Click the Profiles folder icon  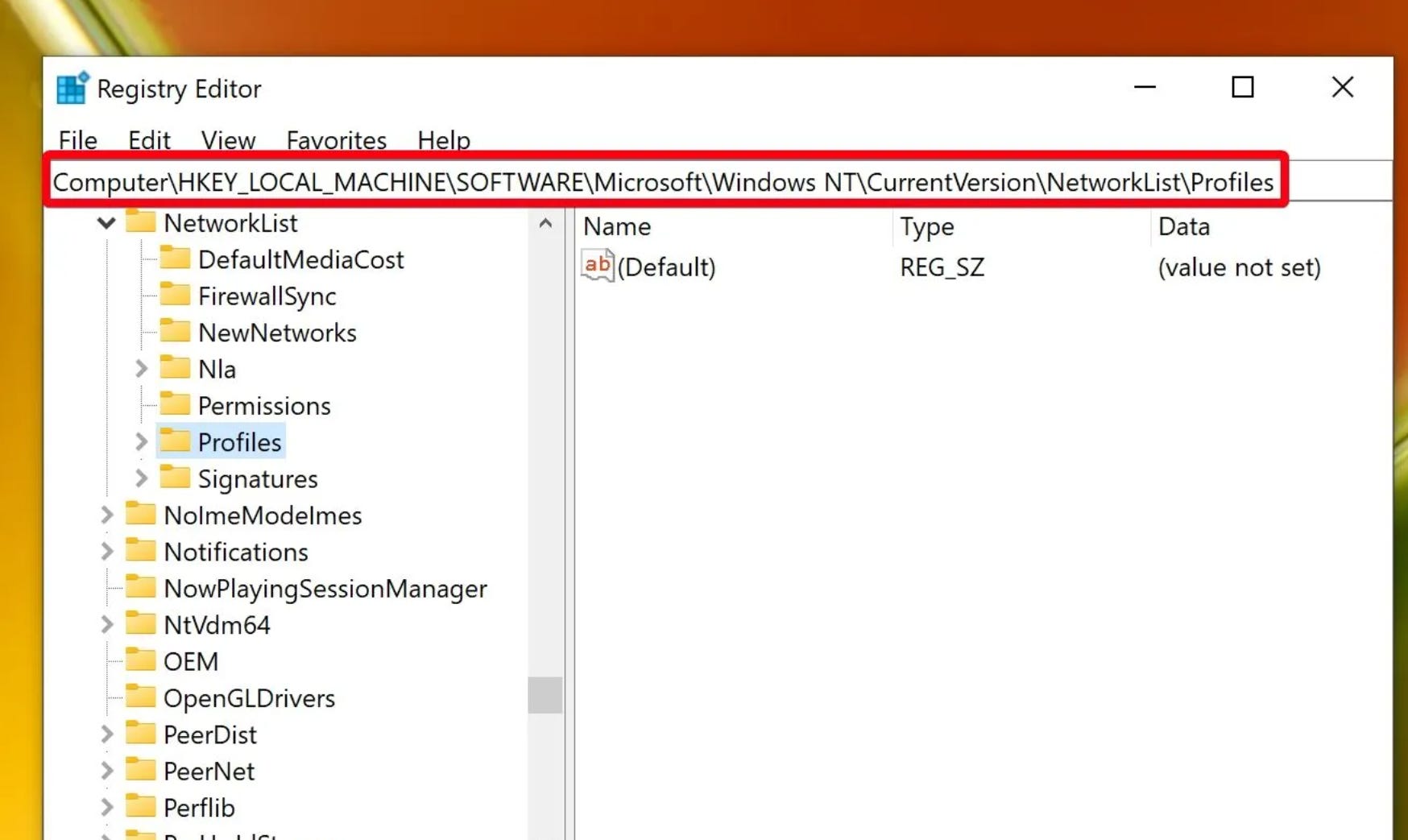tap(175, 441)
